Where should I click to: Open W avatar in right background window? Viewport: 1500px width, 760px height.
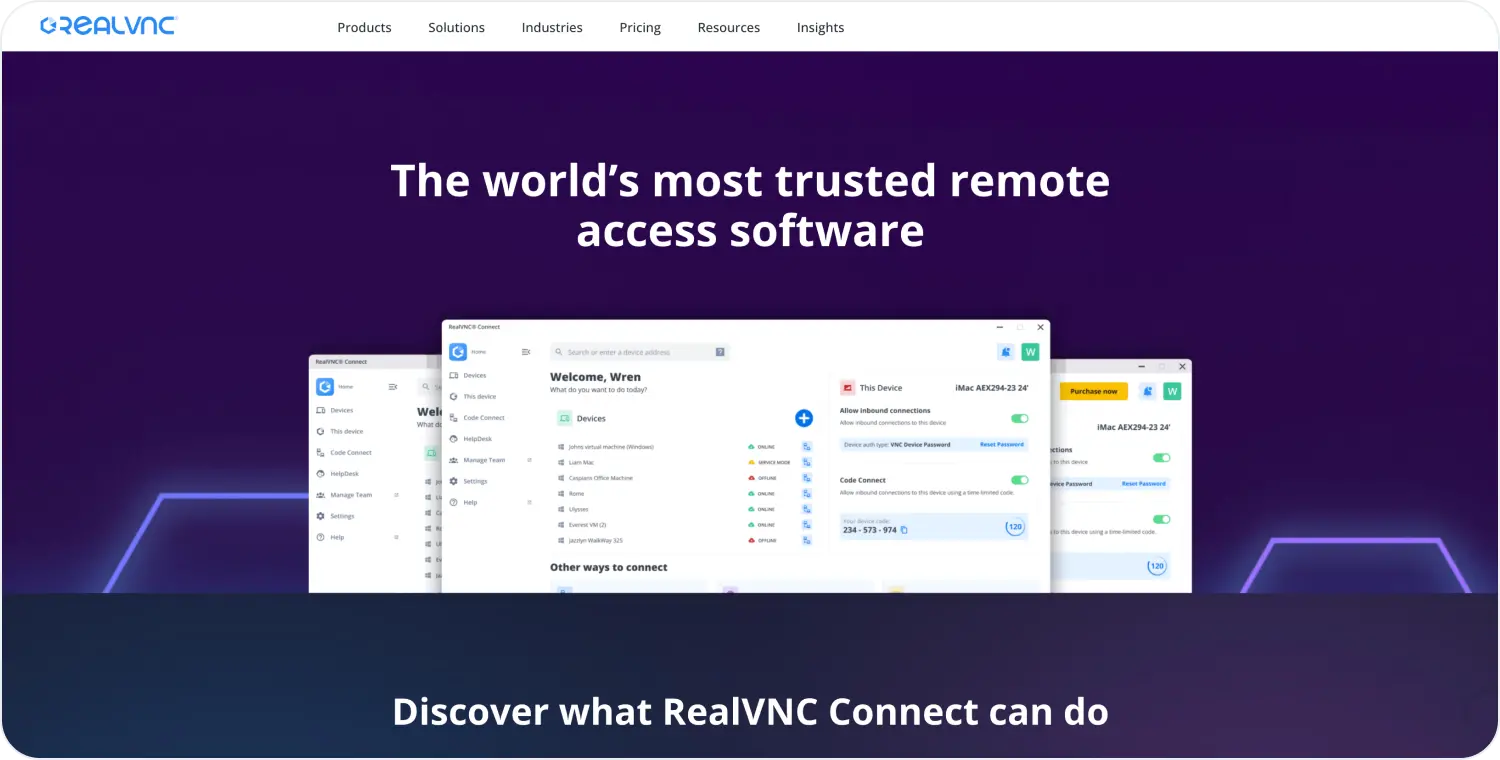pos(1172,391)
